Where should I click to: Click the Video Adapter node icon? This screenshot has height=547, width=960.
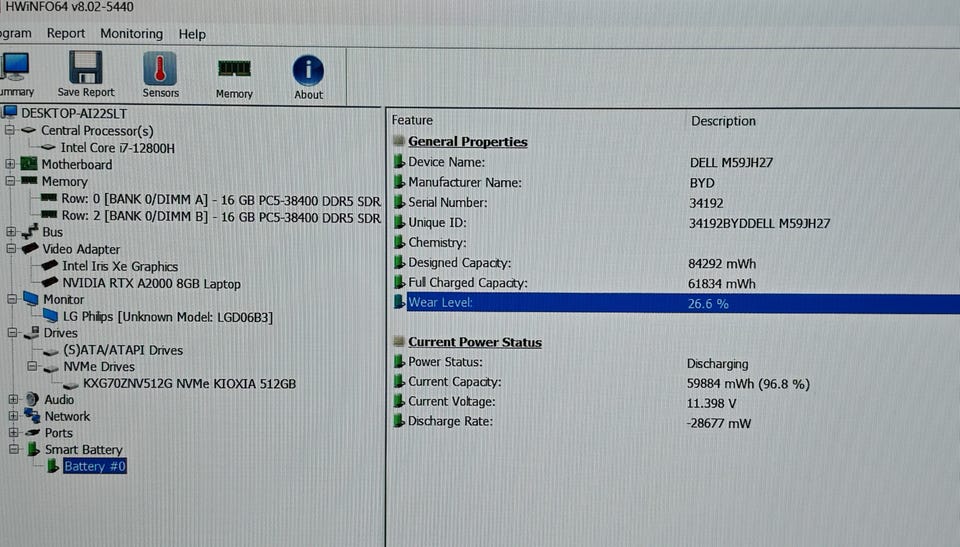pyautogui.click(x=30, y=249)
